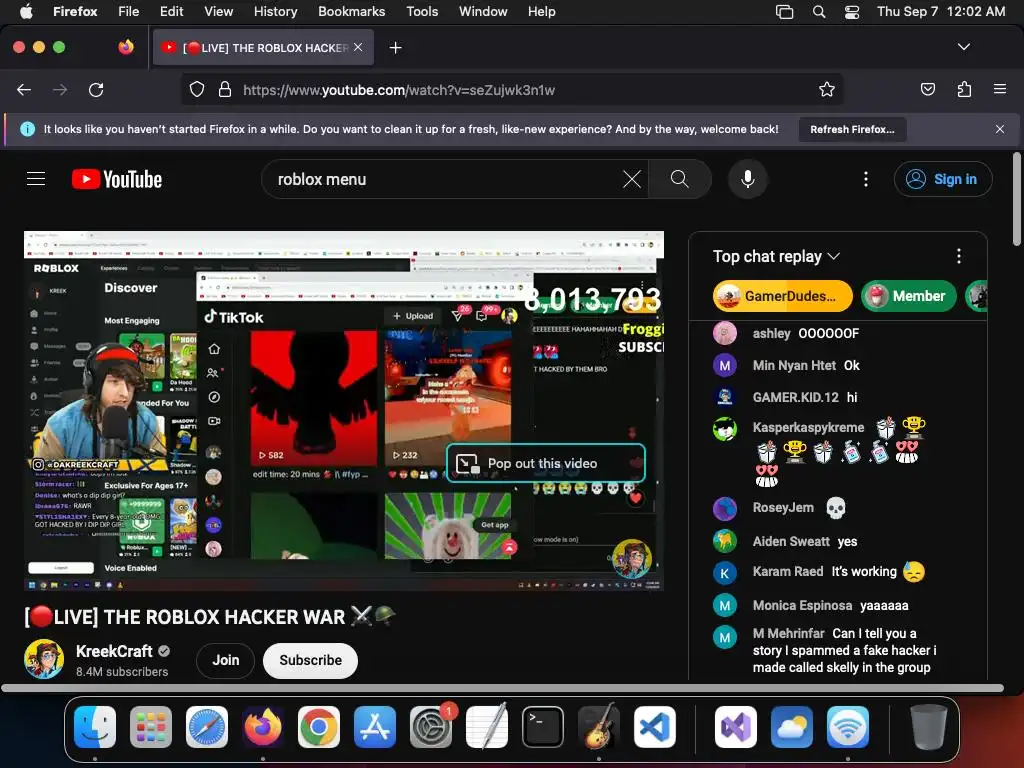
Task: Open Finder from the dock
Action: [95, 727]
